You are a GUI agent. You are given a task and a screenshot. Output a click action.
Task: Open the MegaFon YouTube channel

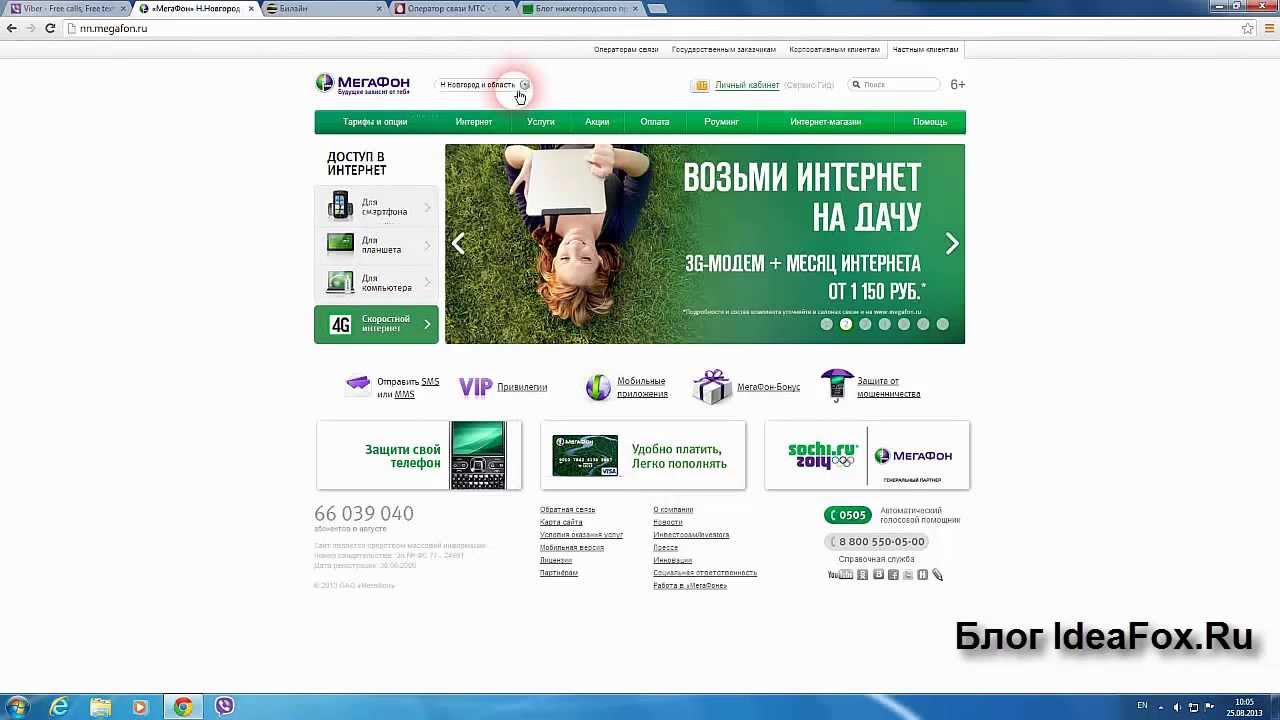840,574
